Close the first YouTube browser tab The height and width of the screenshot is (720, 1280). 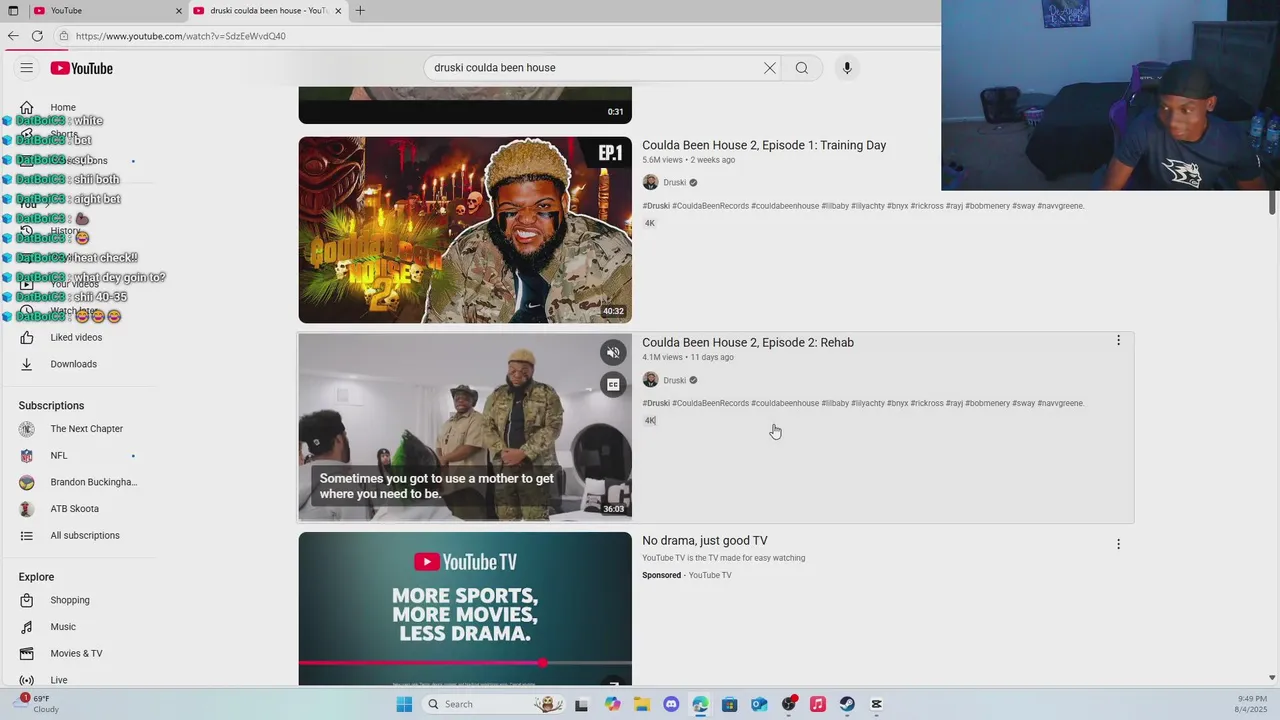pyautogui.click(x=179, y=11)
